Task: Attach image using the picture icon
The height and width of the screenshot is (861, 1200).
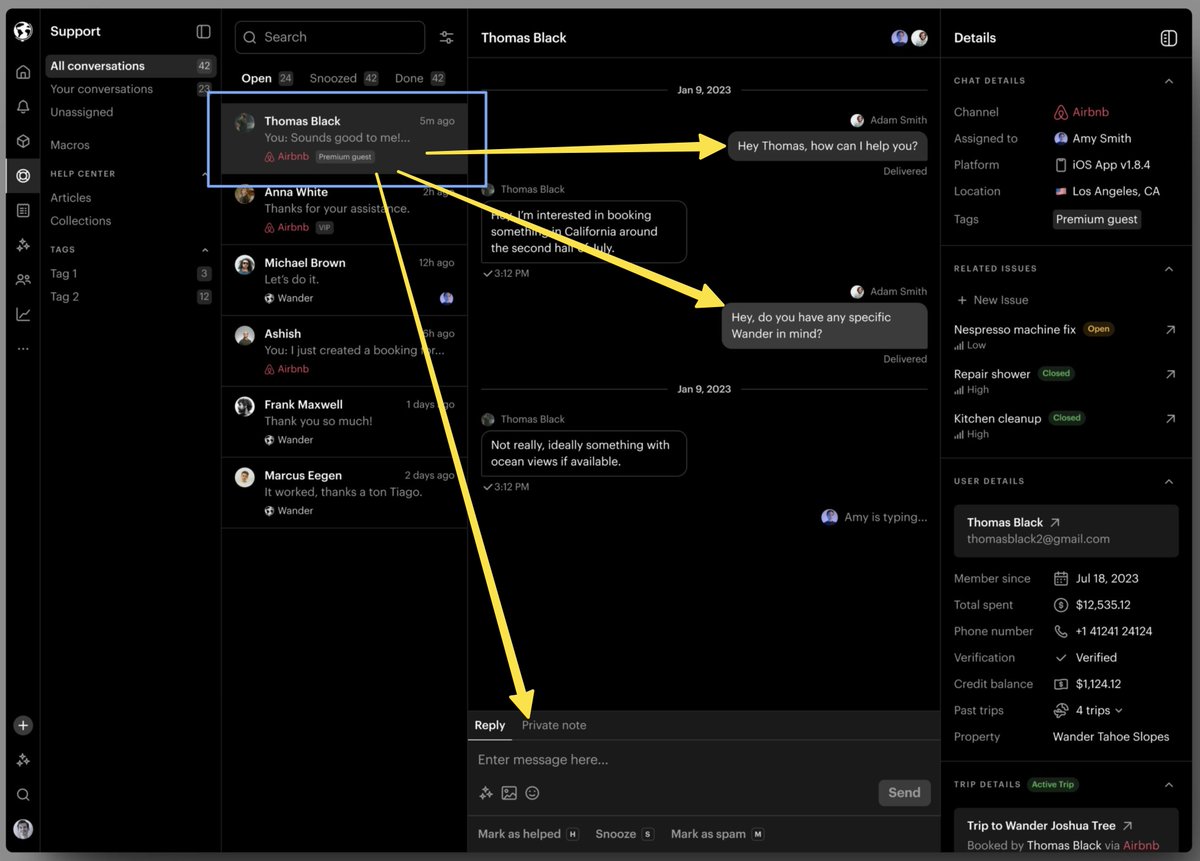Action: [x=509, y=793]
